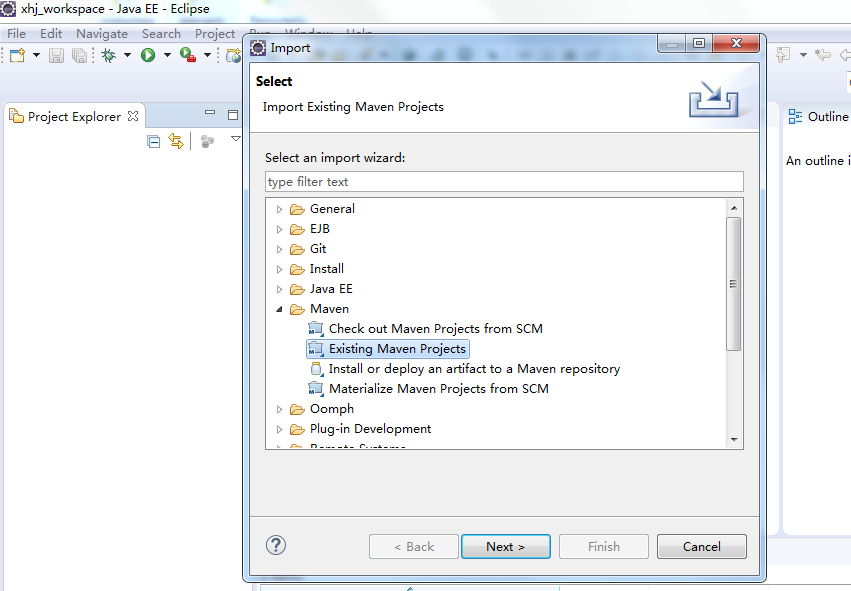Click the Eclipse icon in Import title bar
This screenshot has height=591, width=851.
click(258, 48)
